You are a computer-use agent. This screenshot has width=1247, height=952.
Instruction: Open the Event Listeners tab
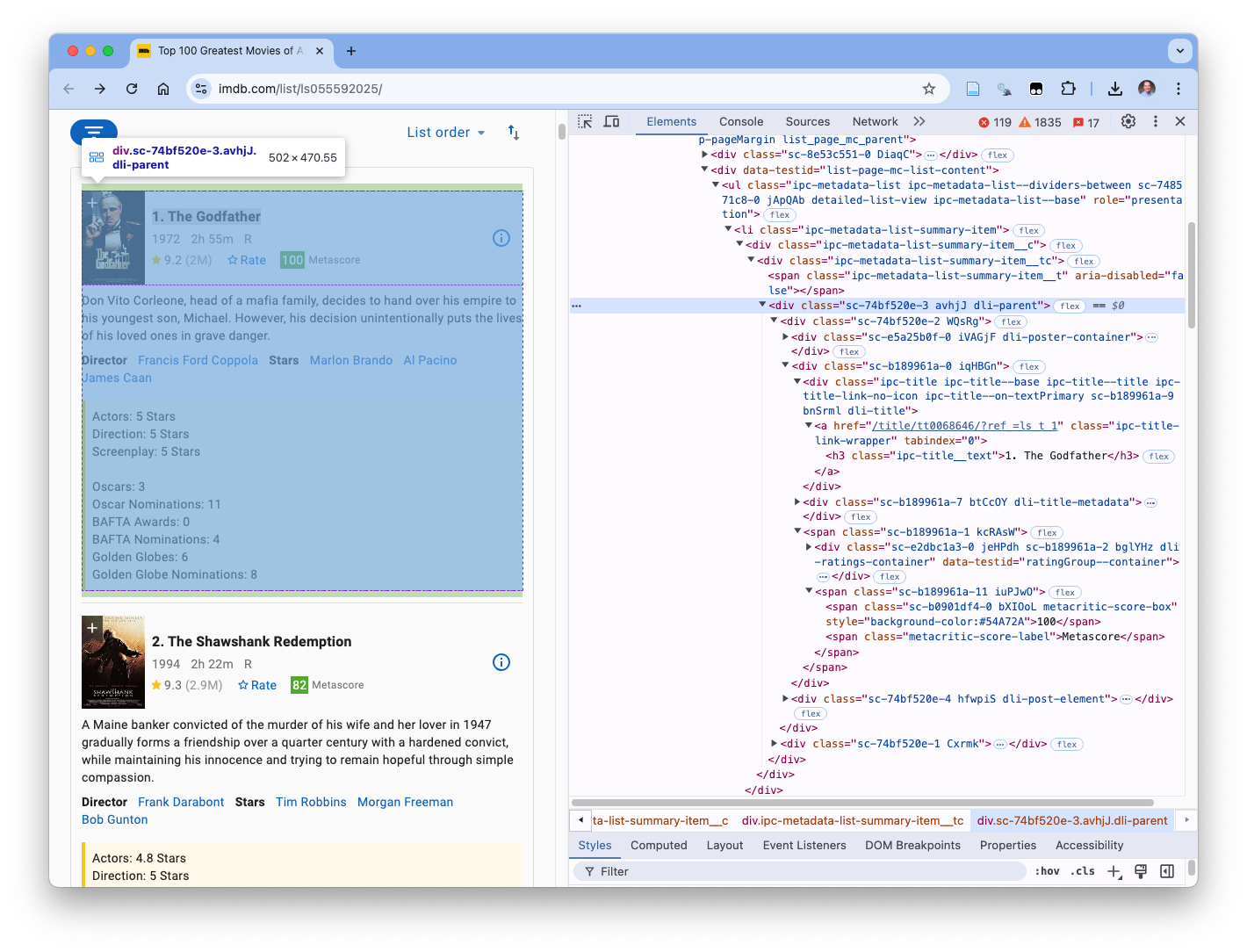click(804, 846)
